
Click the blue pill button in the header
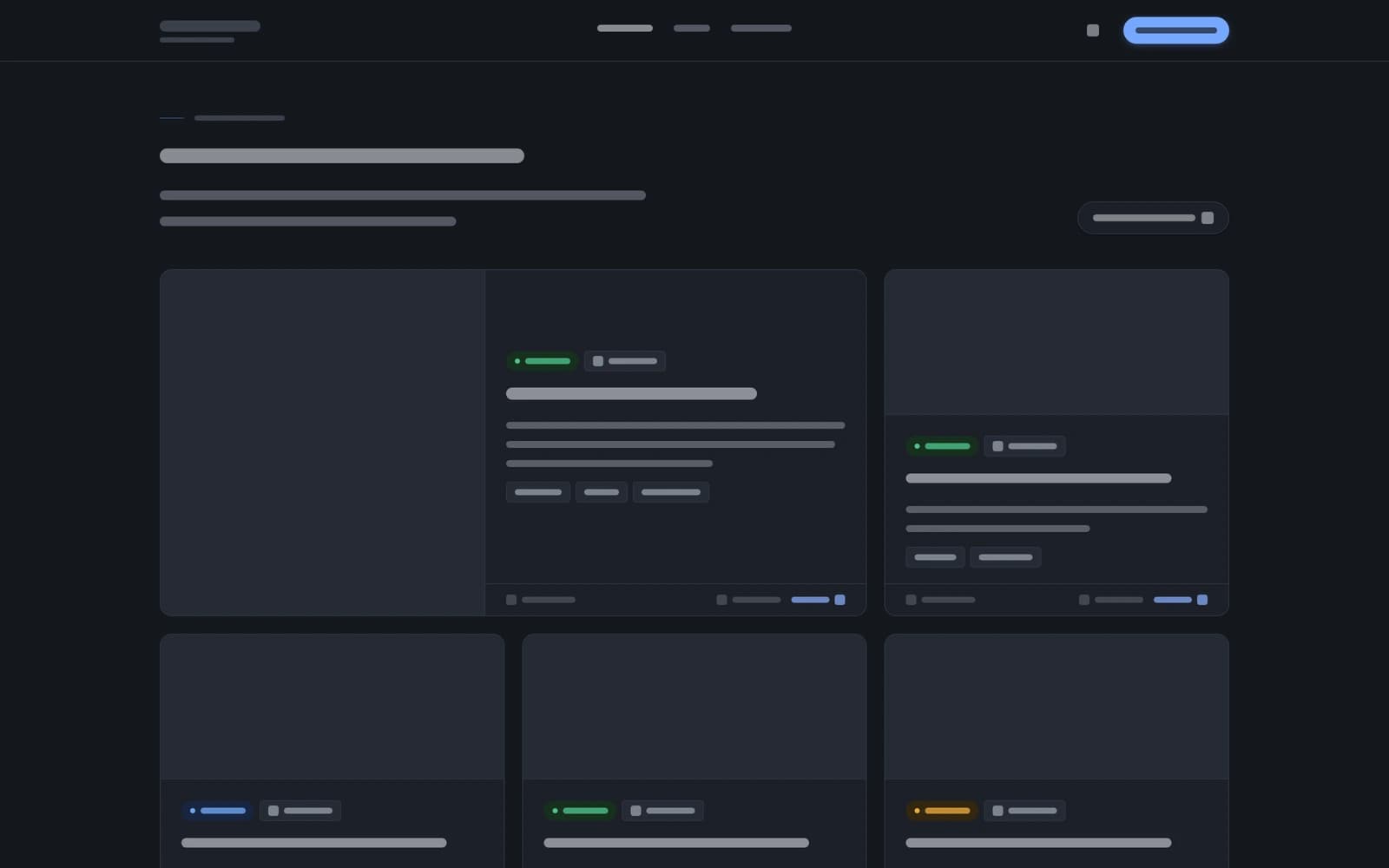pos(1175,30)
